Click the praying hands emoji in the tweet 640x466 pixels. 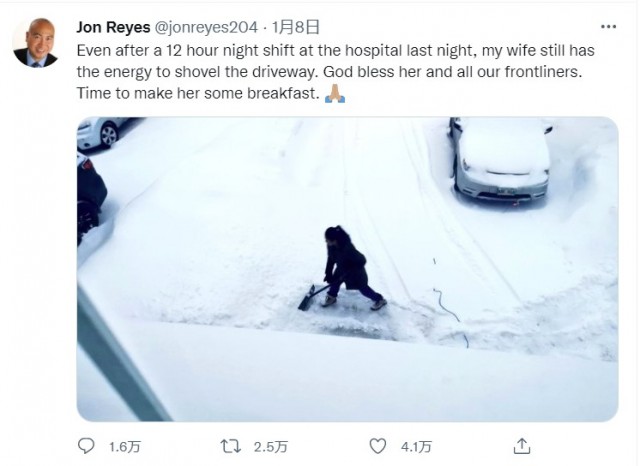tap(335, 94)
